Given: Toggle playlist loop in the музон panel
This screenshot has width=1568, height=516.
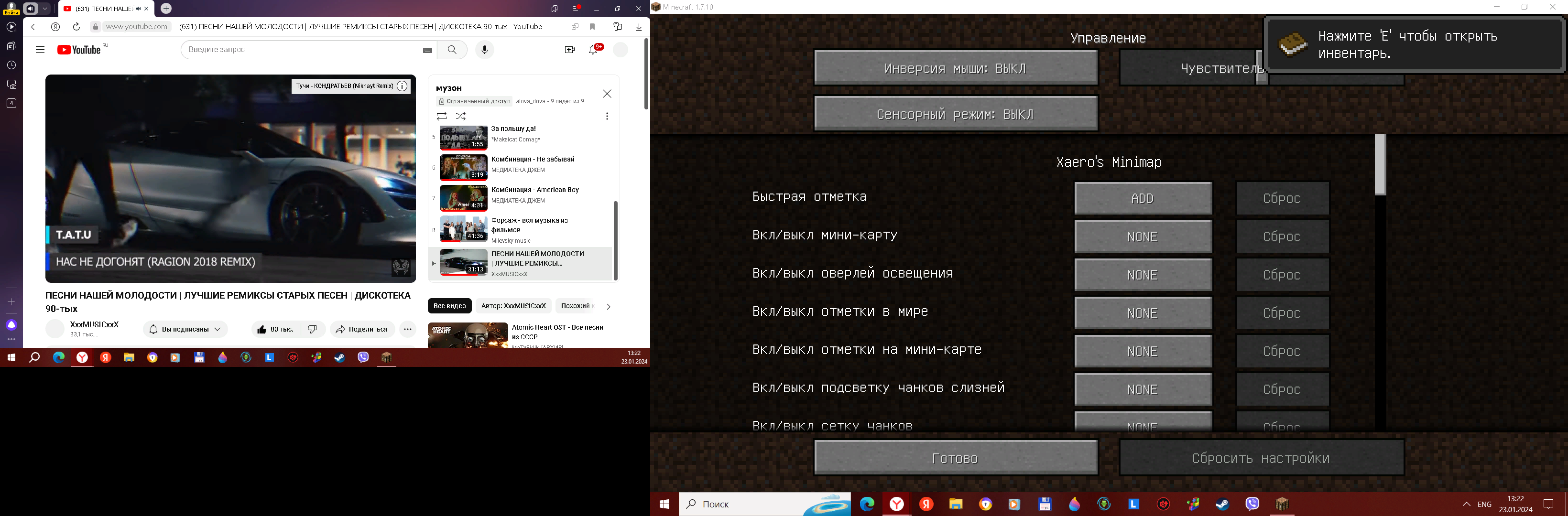Looking at the screenshot, I should tap(442, 116).
